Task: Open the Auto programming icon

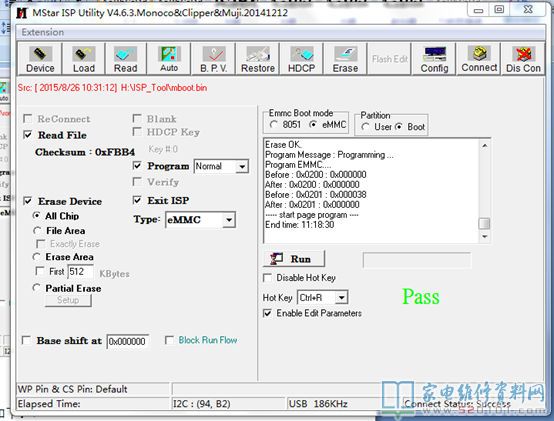Action: click(x=169, y=59)
